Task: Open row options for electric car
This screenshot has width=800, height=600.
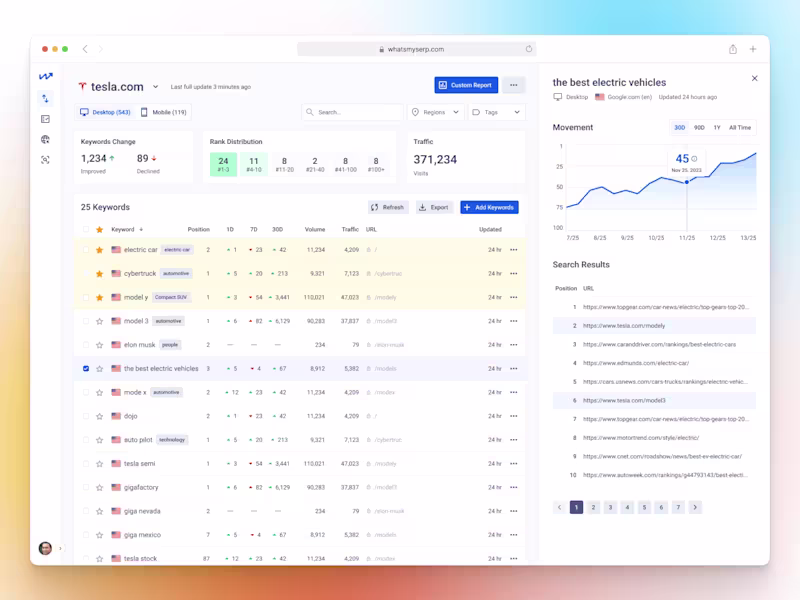Action: [x=514, y=249]
